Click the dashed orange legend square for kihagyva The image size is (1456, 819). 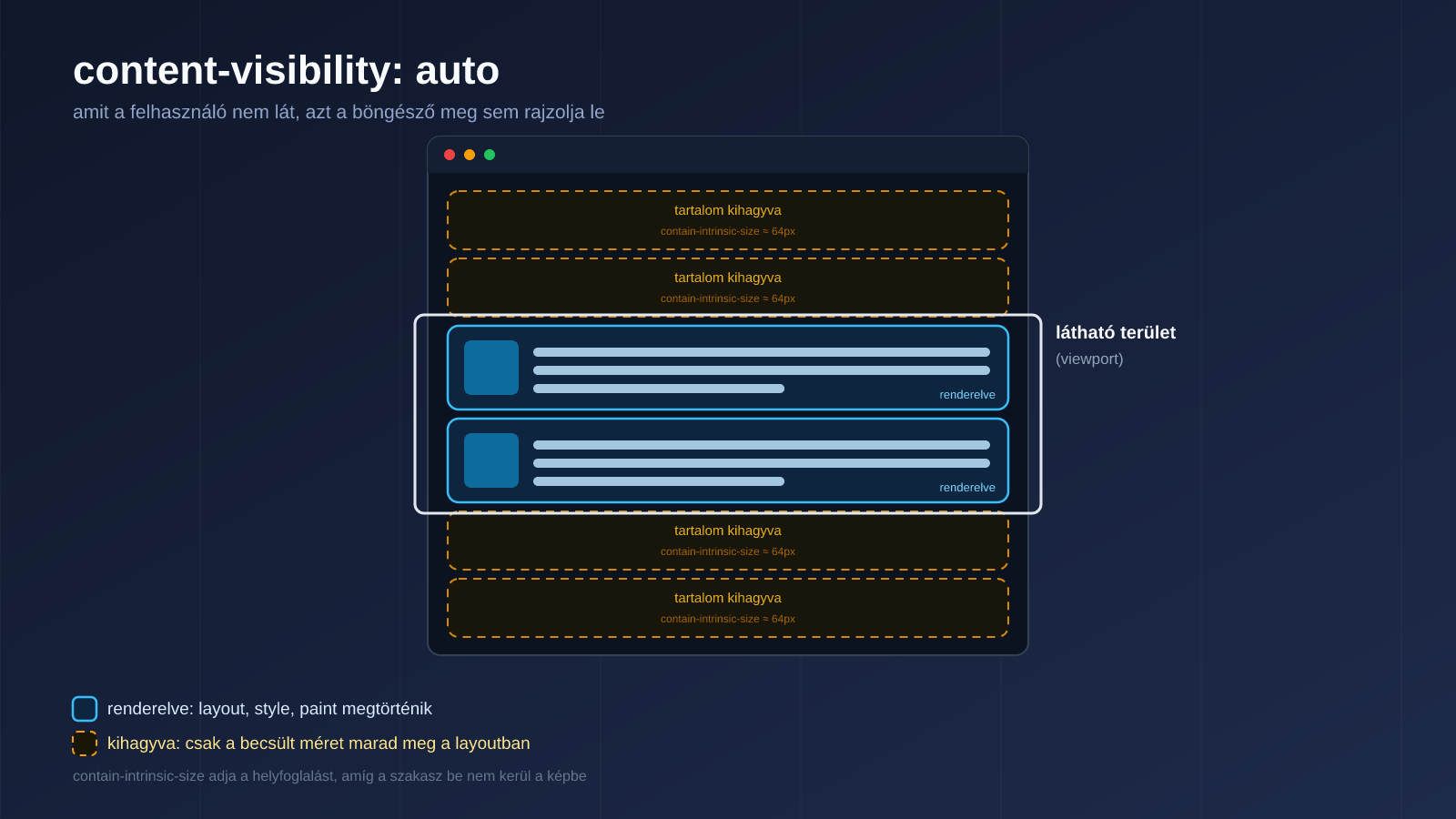85,743
